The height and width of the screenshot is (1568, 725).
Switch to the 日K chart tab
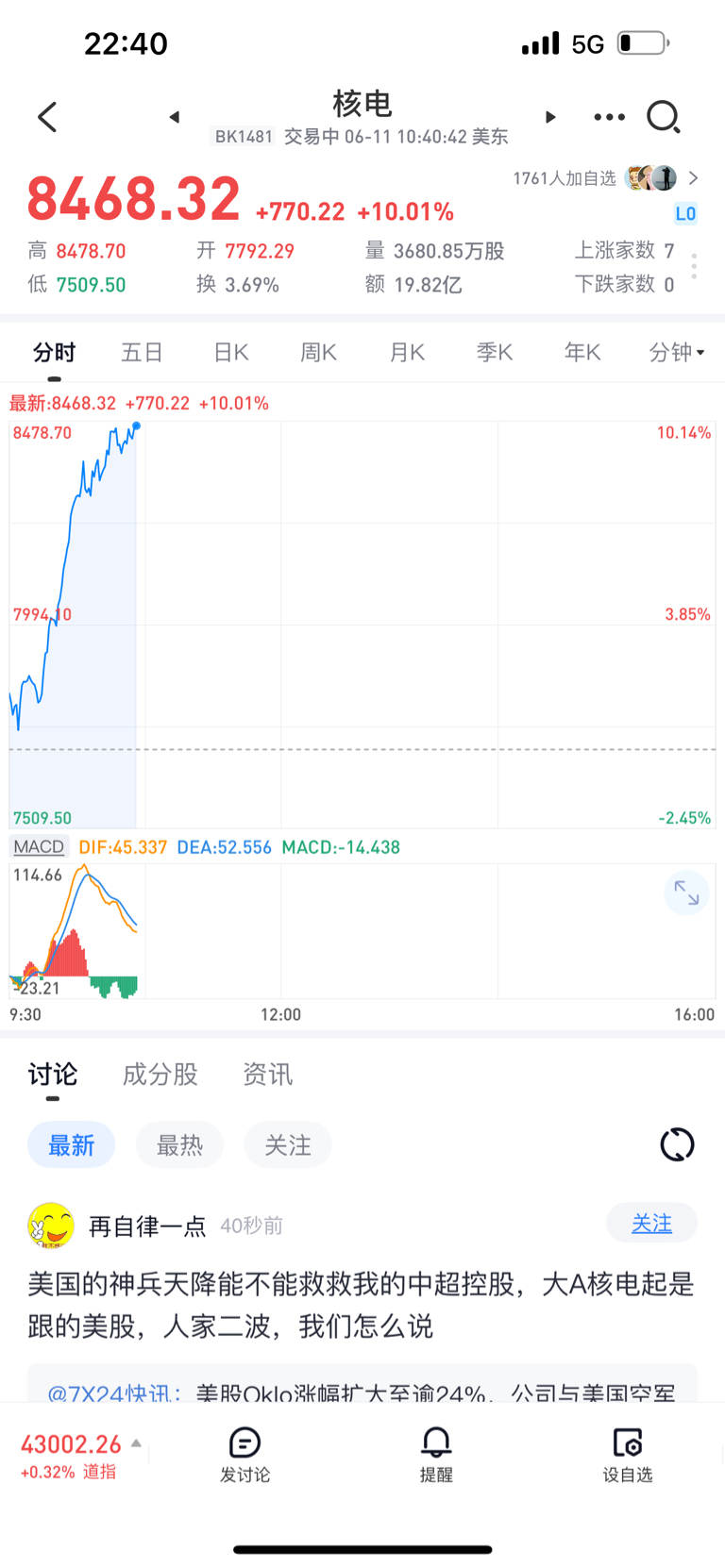230,352
